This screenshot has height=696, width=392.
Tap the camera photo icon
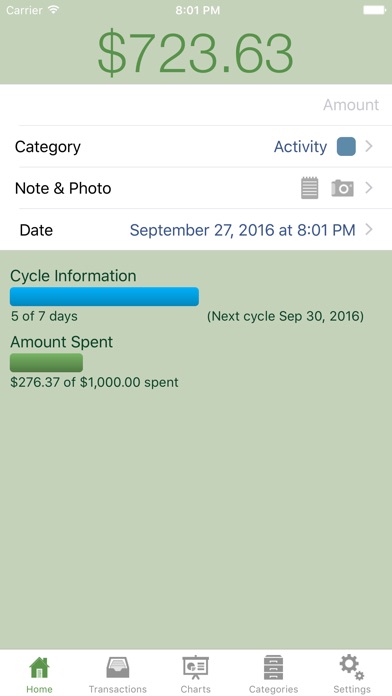point(342,188)
